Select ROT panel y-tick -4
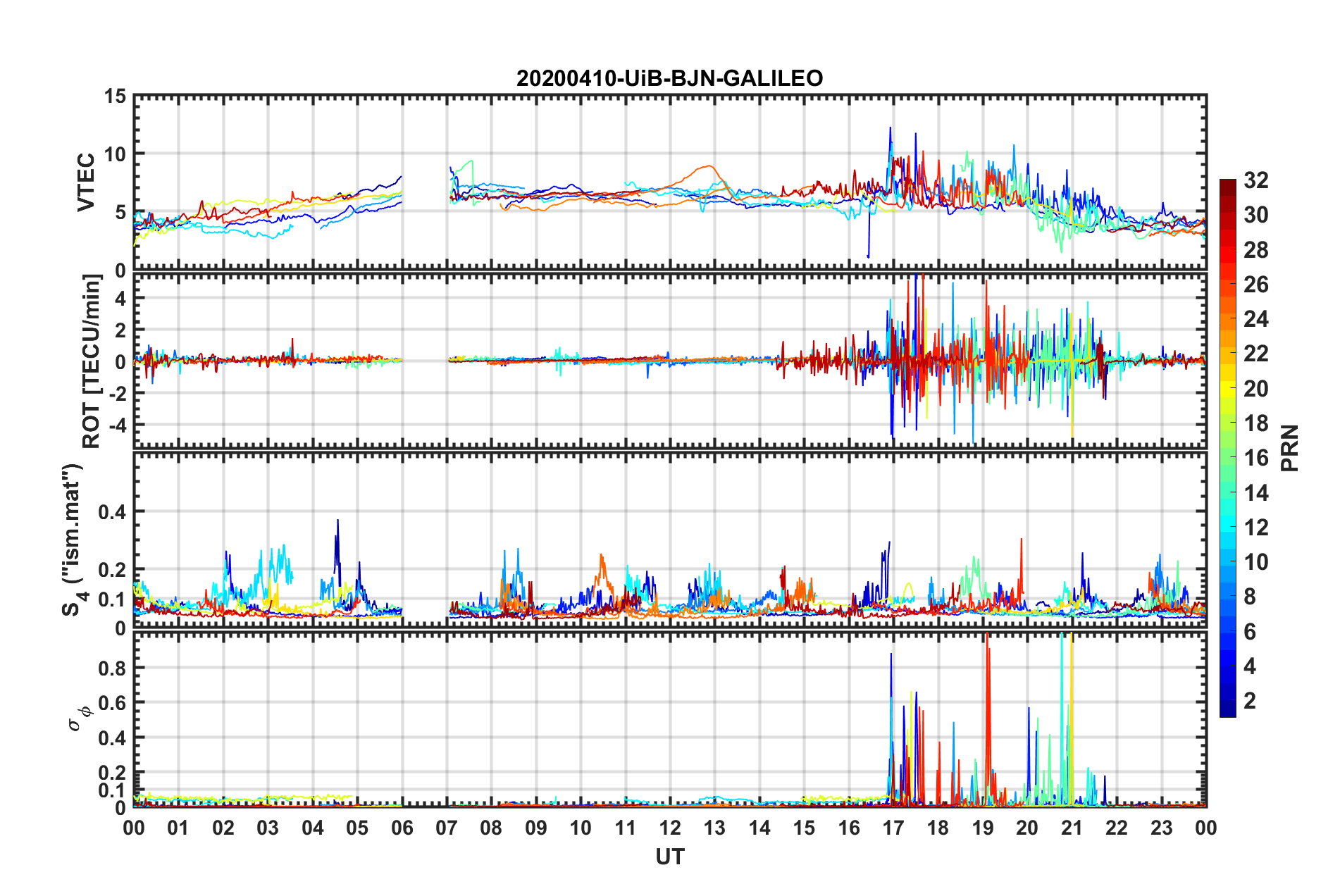The image size is (1340, 896). click(x=116, y=425)
